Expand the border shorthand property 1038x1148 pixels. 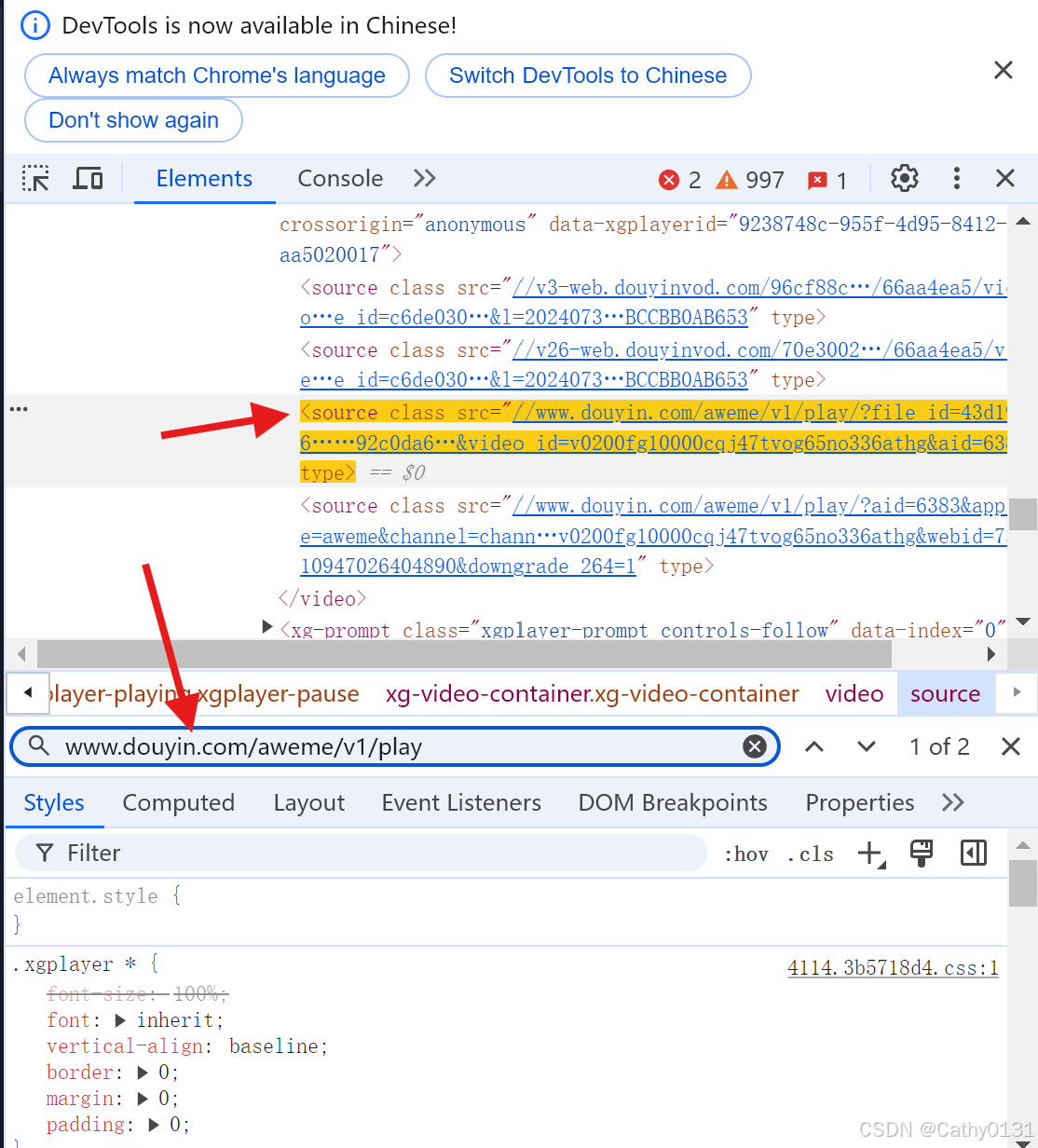click(x=143, y=1073)
